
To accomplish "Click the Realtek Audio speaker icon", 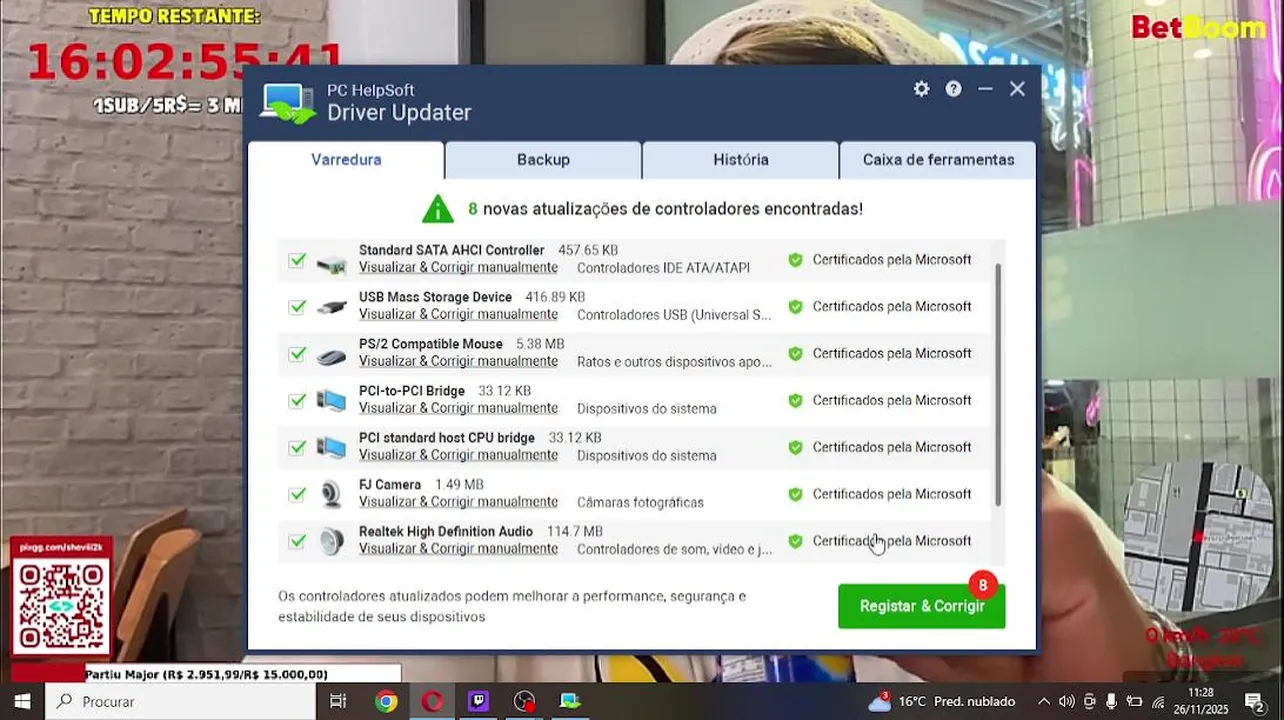I will (331, 542).
